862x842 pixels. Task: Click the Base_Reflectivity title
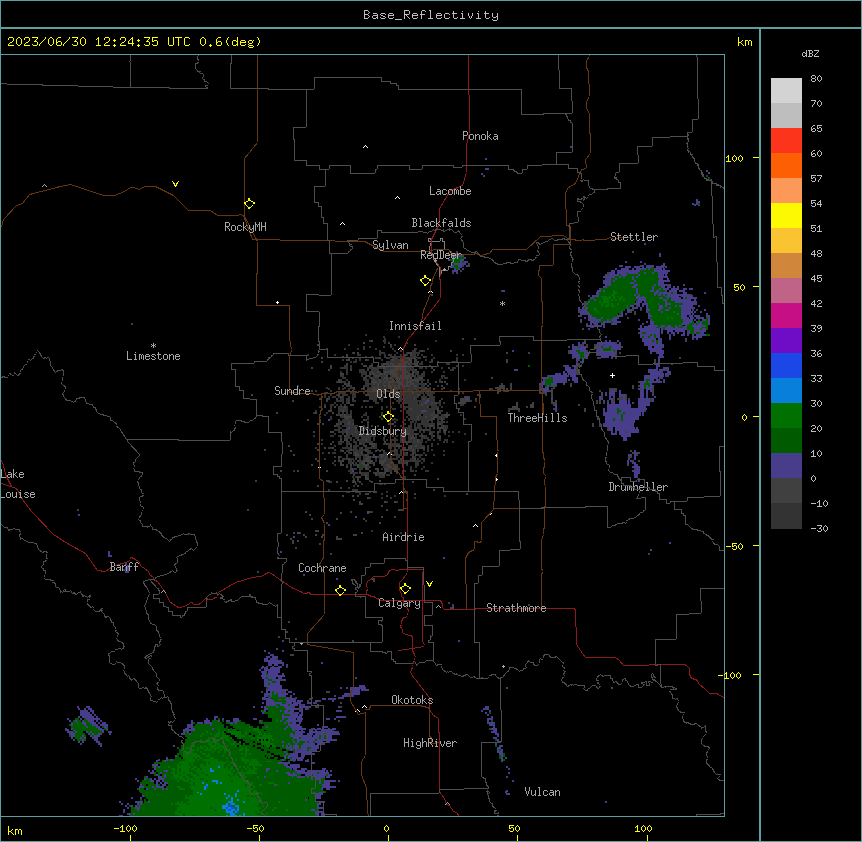[x=431, y=15]
